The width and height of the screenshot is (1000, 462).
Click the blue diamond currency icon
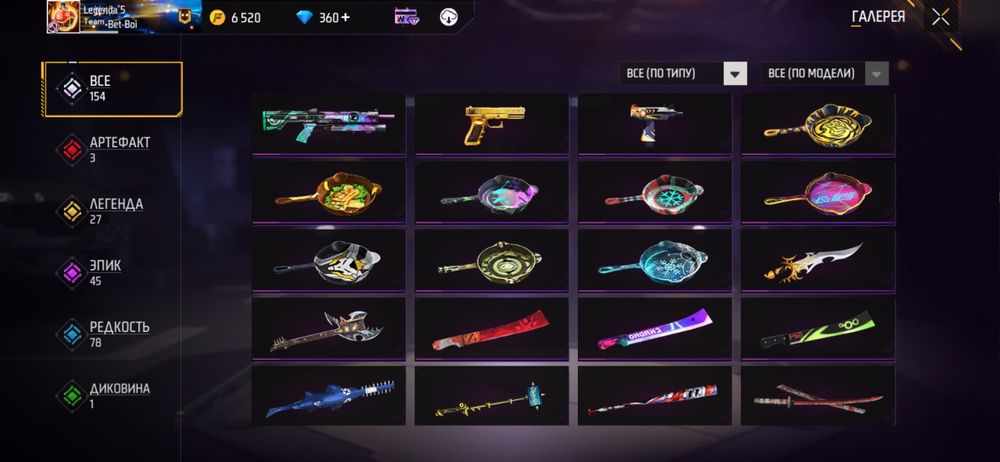point(305,17)
